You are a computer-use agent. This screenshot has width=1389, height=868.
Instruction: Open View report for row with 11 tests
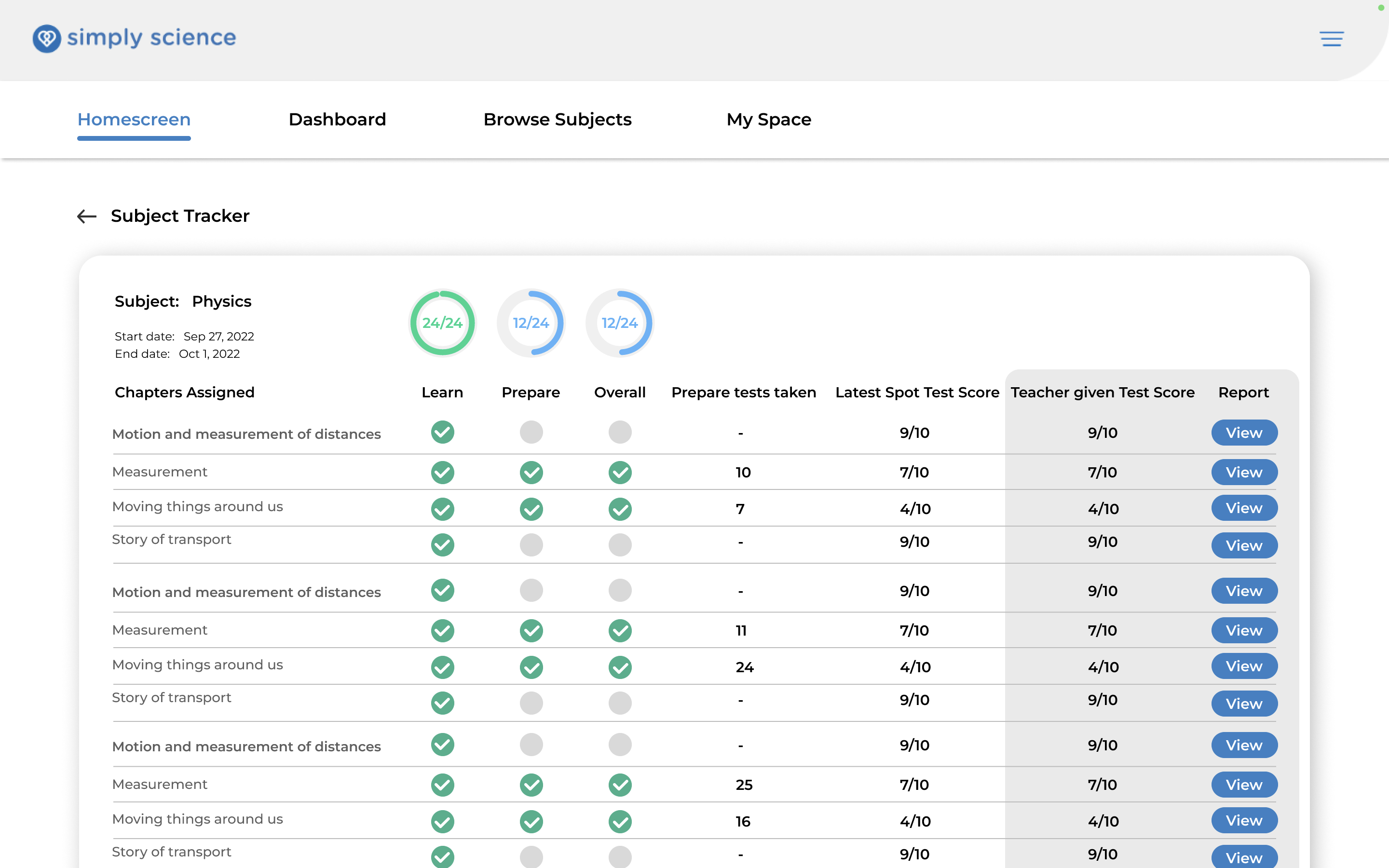(1244, 630)
